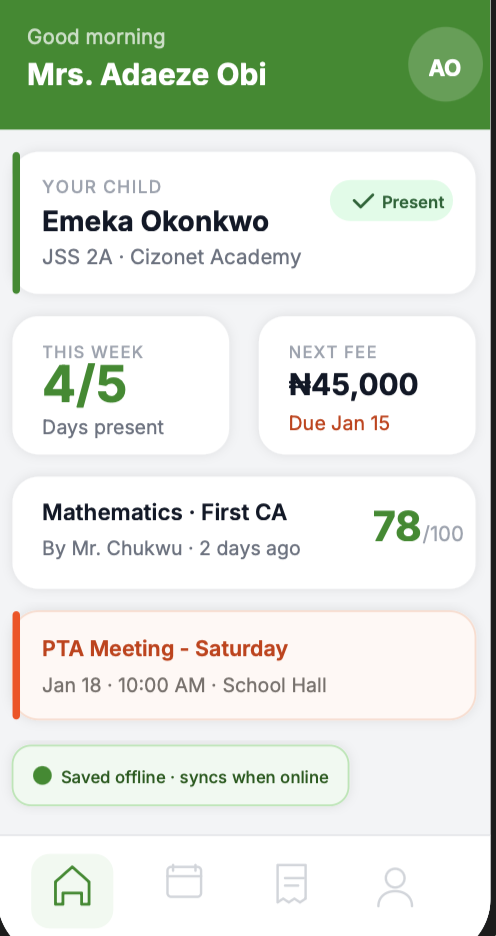Click the green dot sync indicator

[42, 775]
